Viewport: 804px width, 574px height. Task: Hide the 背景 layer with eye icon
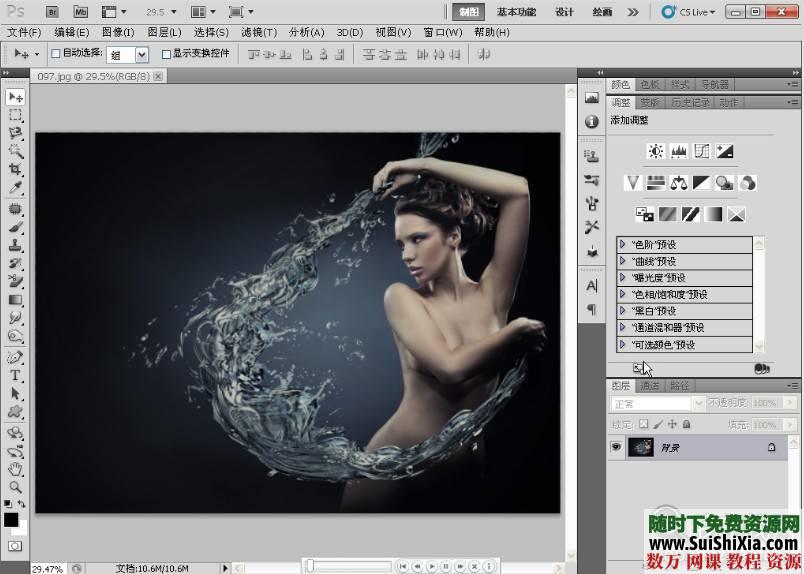616,448
